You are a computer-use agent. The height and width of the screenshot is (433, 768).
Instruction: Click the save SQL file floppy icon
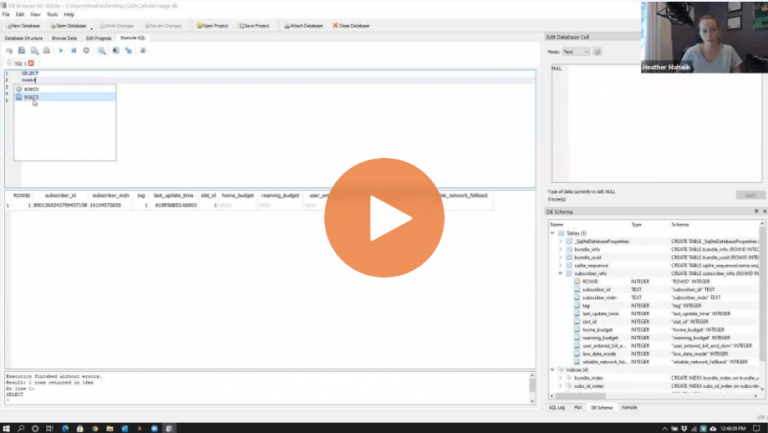click(22, 50)
